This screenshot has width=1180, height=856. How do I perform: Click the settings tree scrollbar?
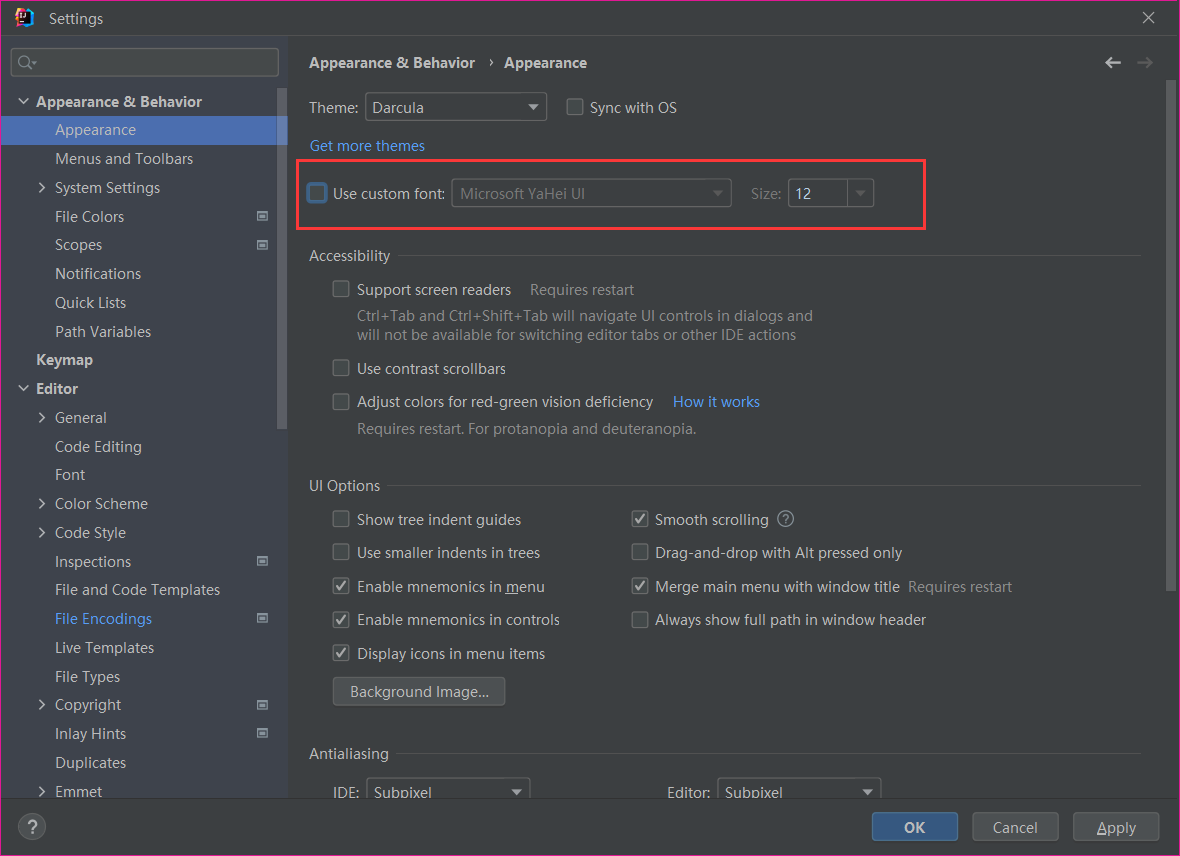pos(282,258)
